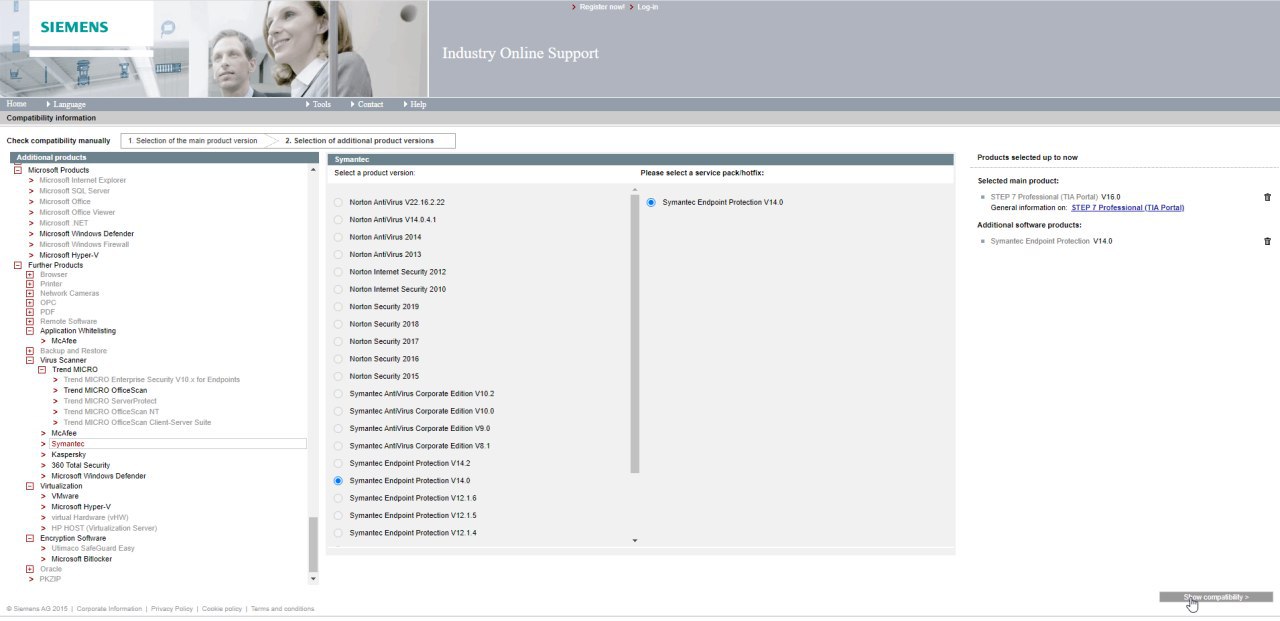Click Additional products tree scrollbar thumb

[313, 545]
